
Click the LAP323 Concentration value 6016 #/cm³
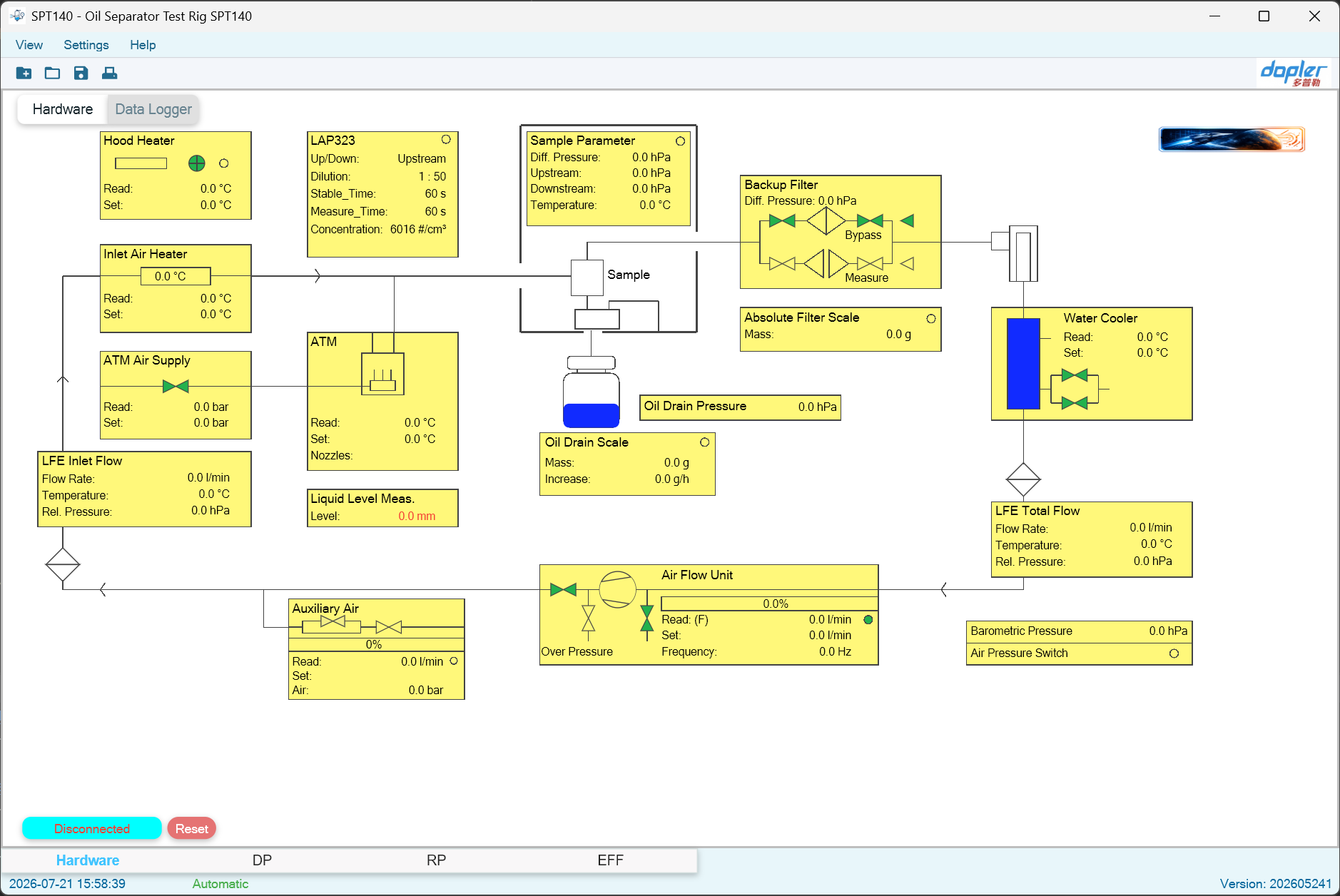point(418,229)
